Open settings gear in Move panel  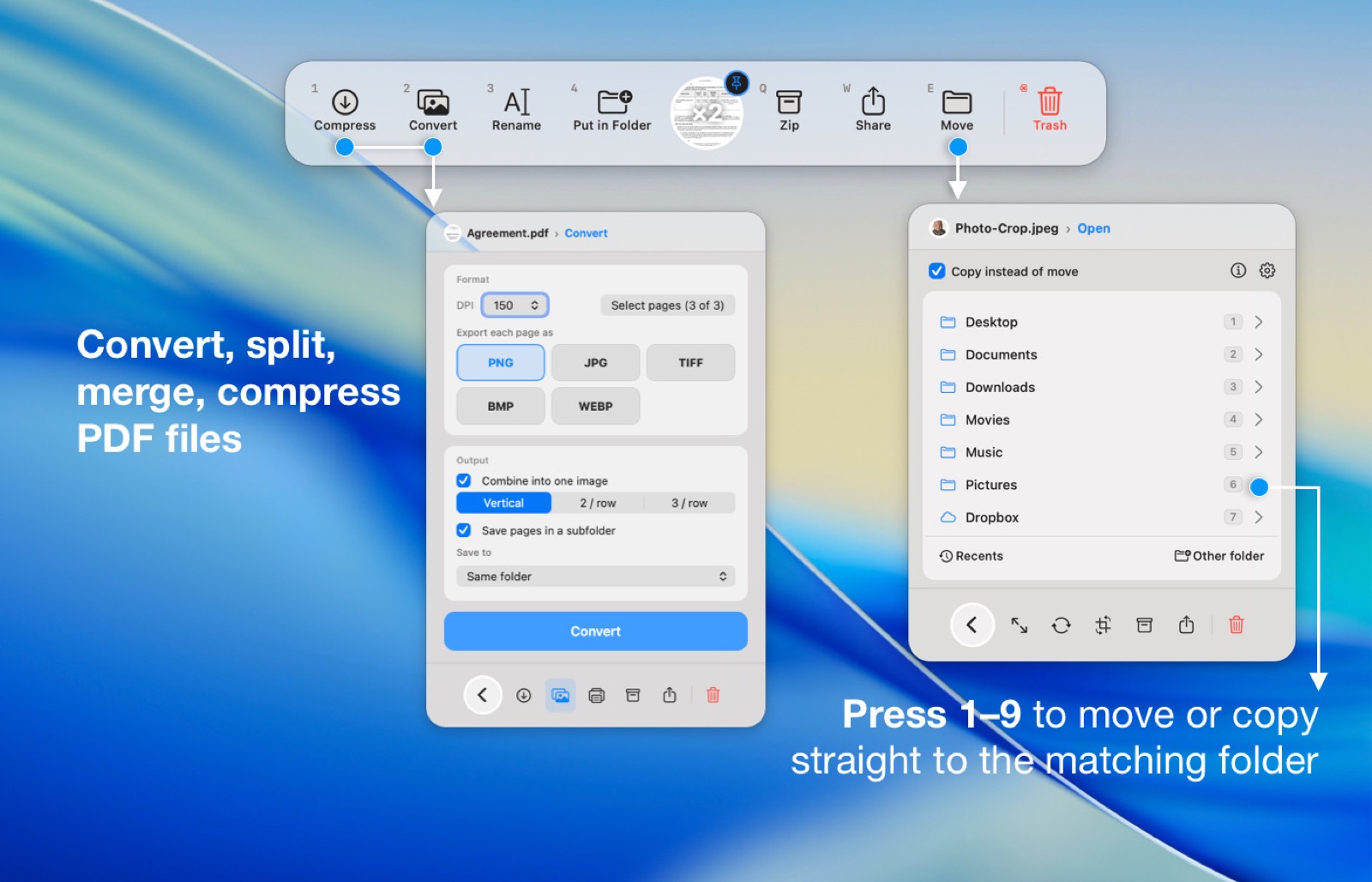click(x=1267, y=270)
